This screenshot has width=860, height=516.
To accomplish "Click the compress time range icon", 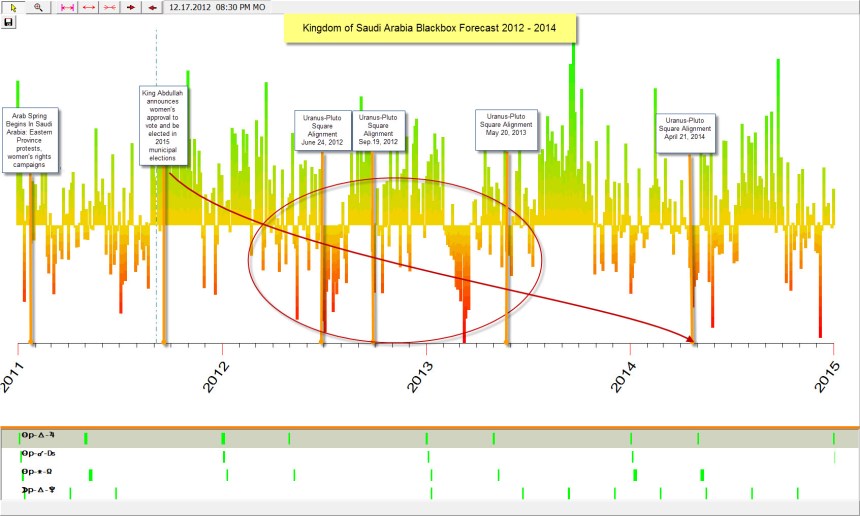I will click(108, 6).
